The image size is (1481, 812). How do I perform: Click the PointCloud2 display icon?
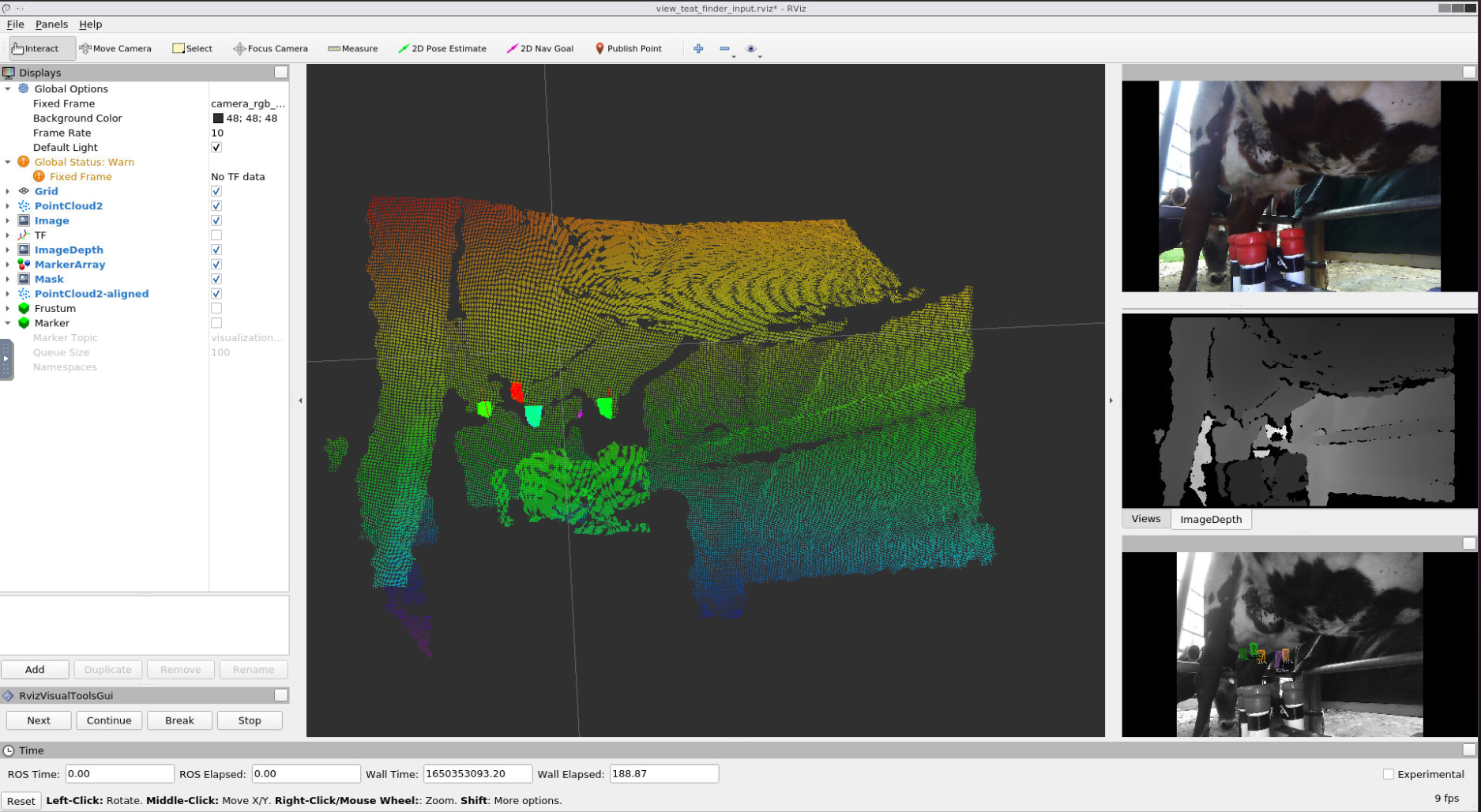(x=24, y=205)
